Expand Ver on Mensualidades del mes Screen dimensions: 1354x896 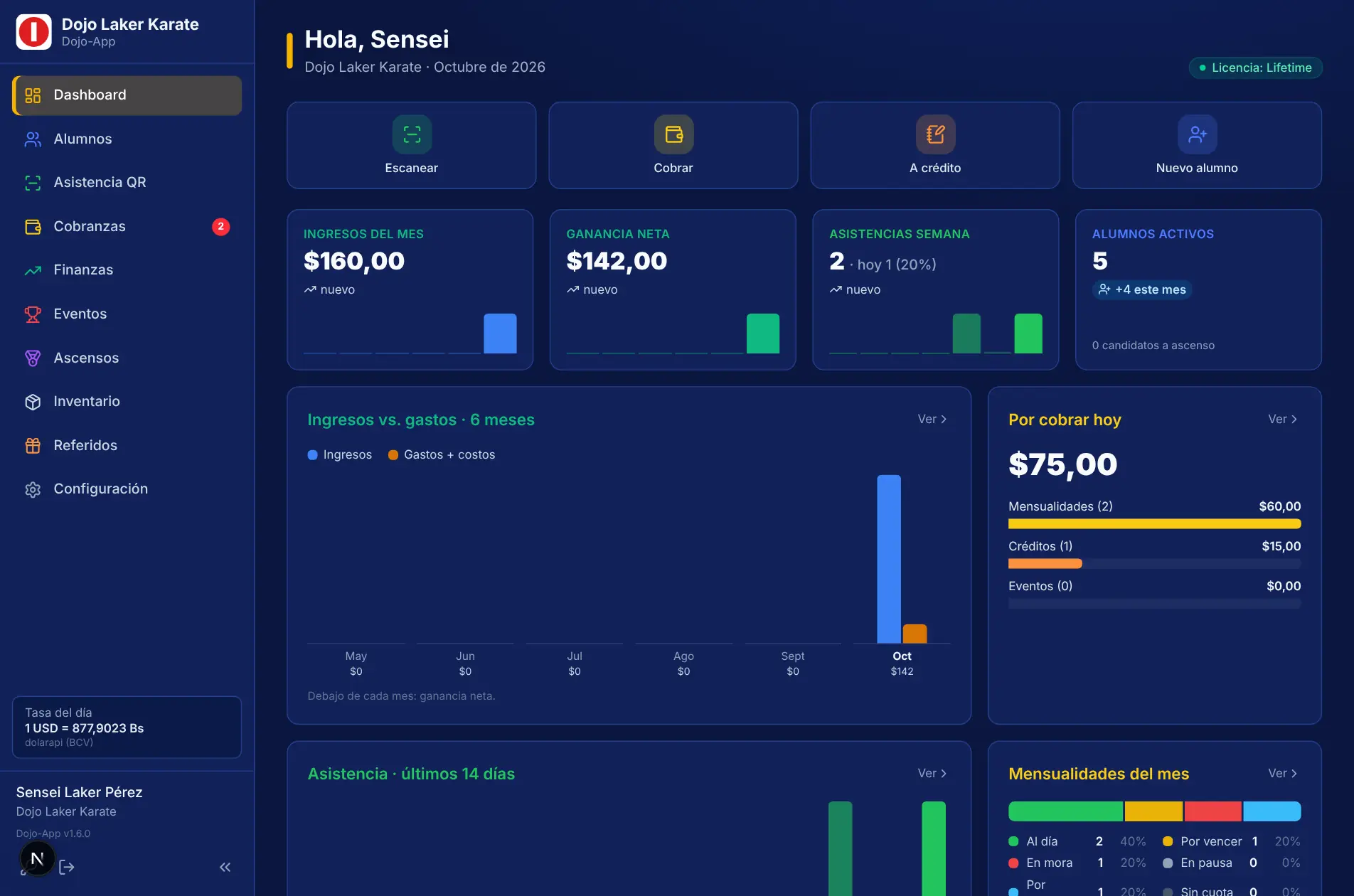click(1282, 774)
